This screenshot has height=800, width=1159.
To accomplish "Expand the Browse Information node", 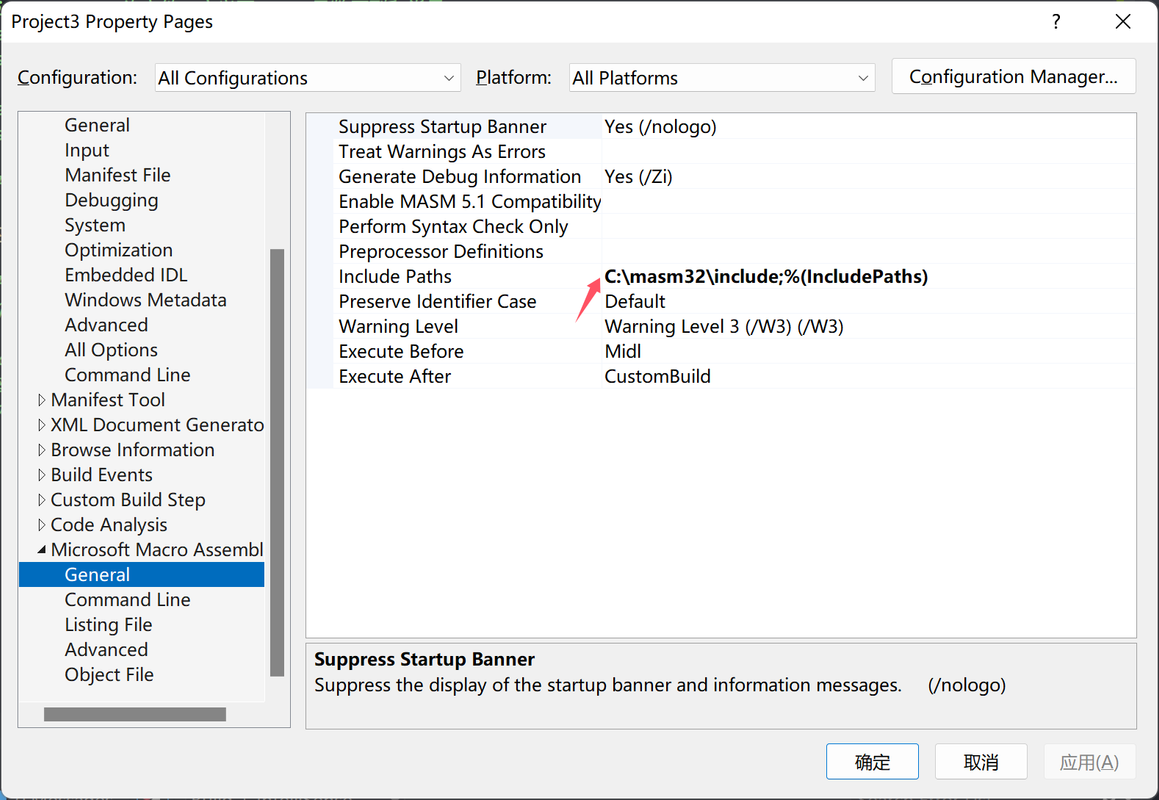I will pyautogui.click(x=41, y=450).
